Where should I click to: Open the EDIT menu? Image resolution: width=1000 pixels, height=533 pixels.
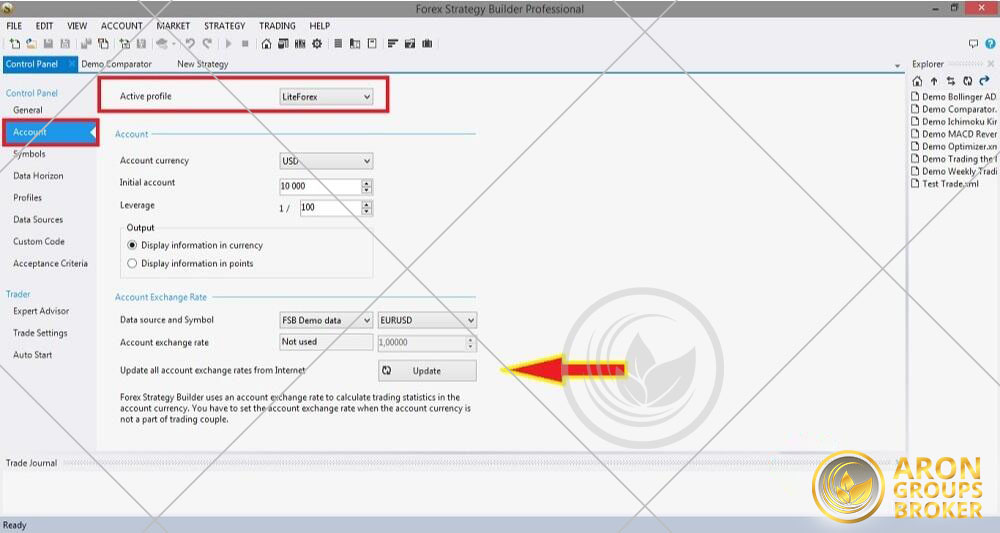point(45,26)
